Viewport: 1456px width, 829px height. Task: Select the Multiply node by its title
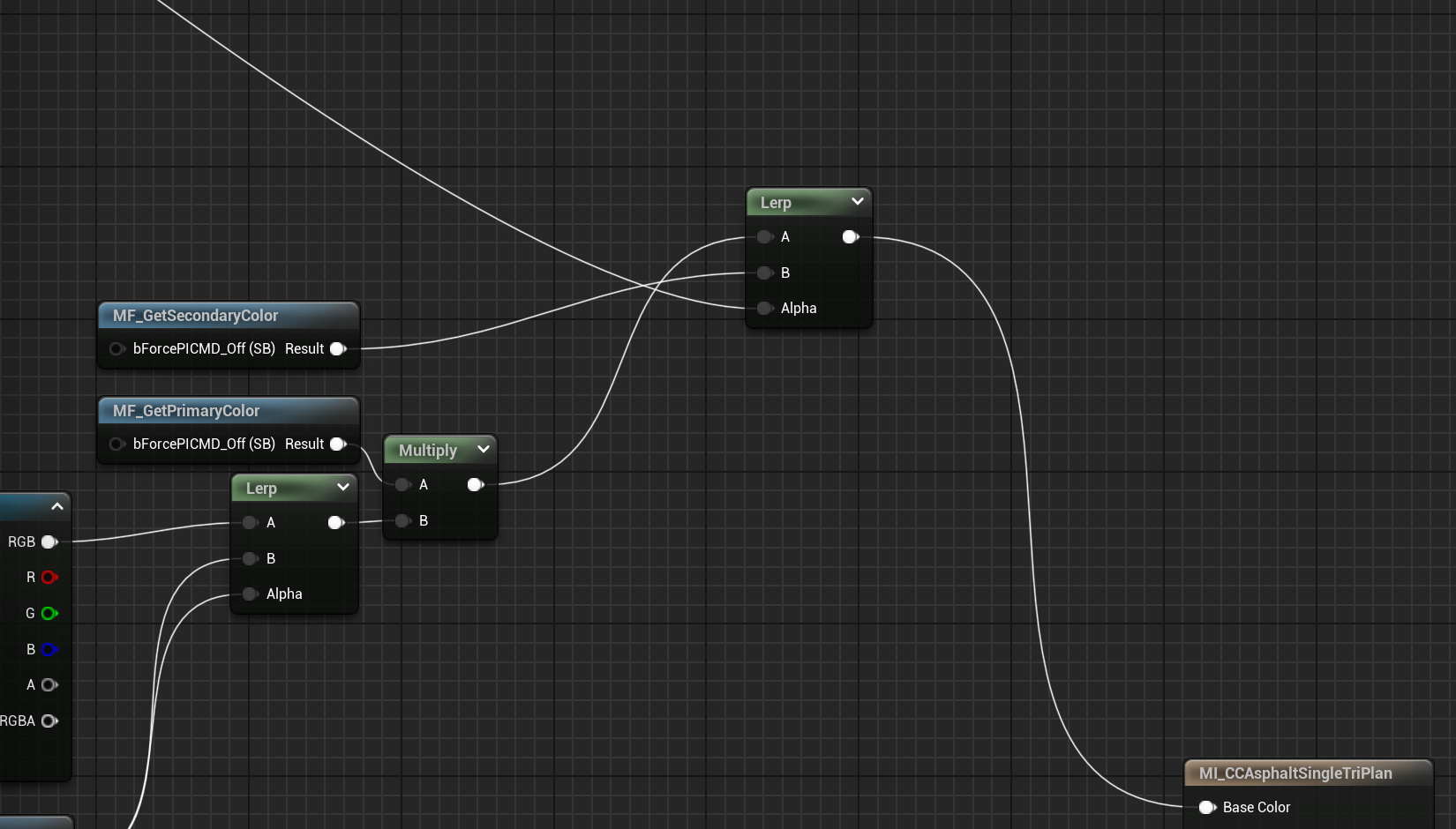pyautogui.click(x=428, y=451)
